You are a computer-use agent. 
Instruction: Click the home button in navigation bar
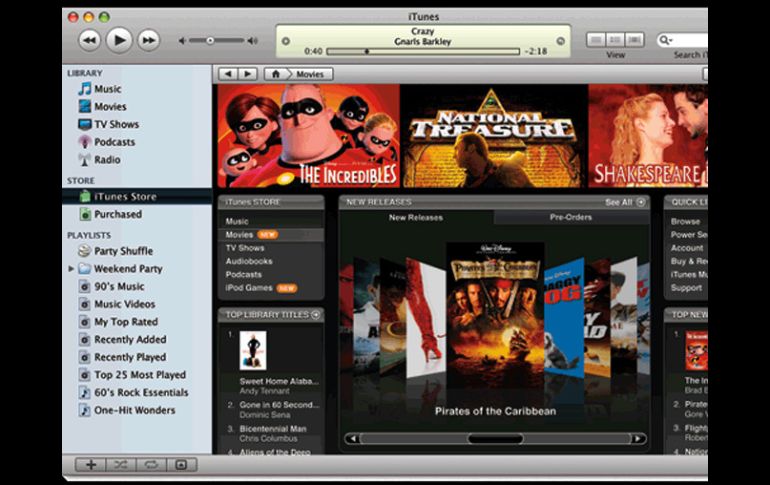point(276,74)
